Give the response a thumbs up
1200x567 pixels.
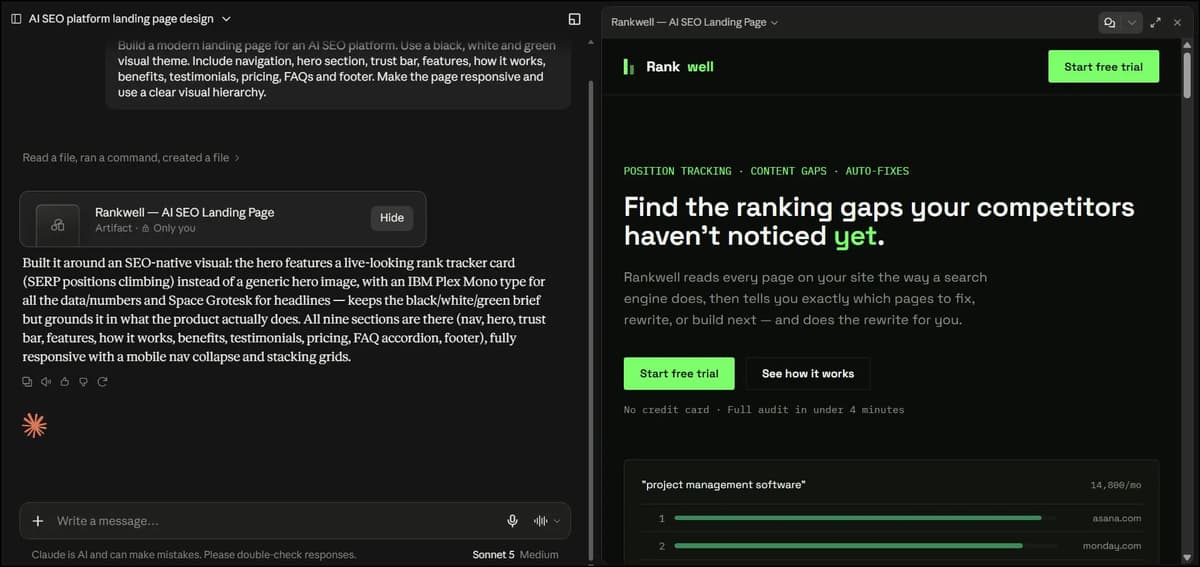tap(65, 381)
